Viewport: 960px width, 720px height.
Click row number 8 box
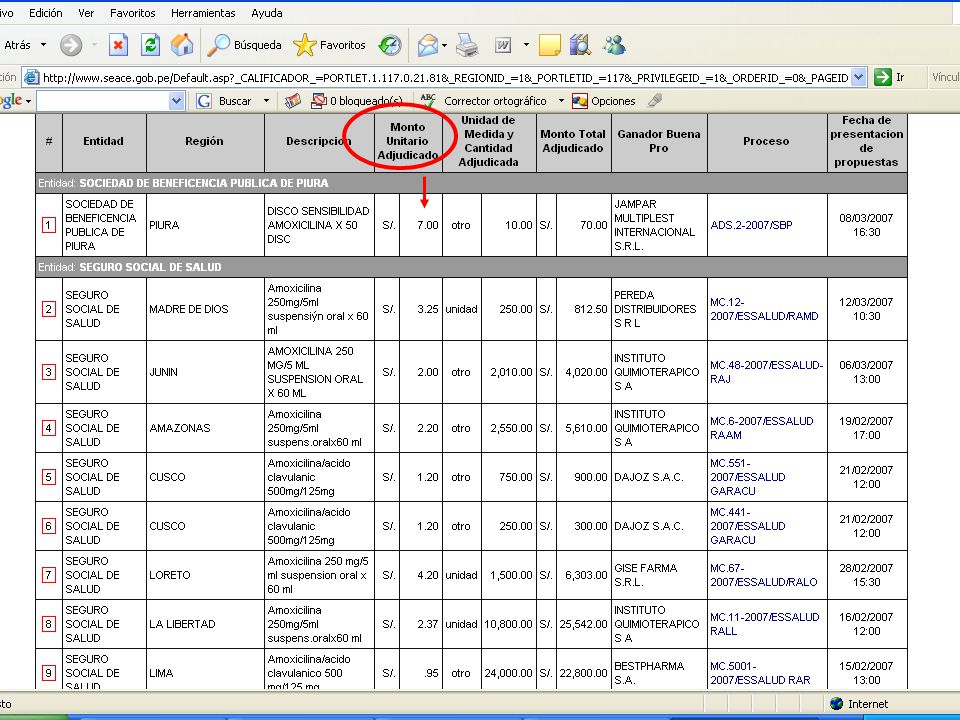tap(48, 624)
